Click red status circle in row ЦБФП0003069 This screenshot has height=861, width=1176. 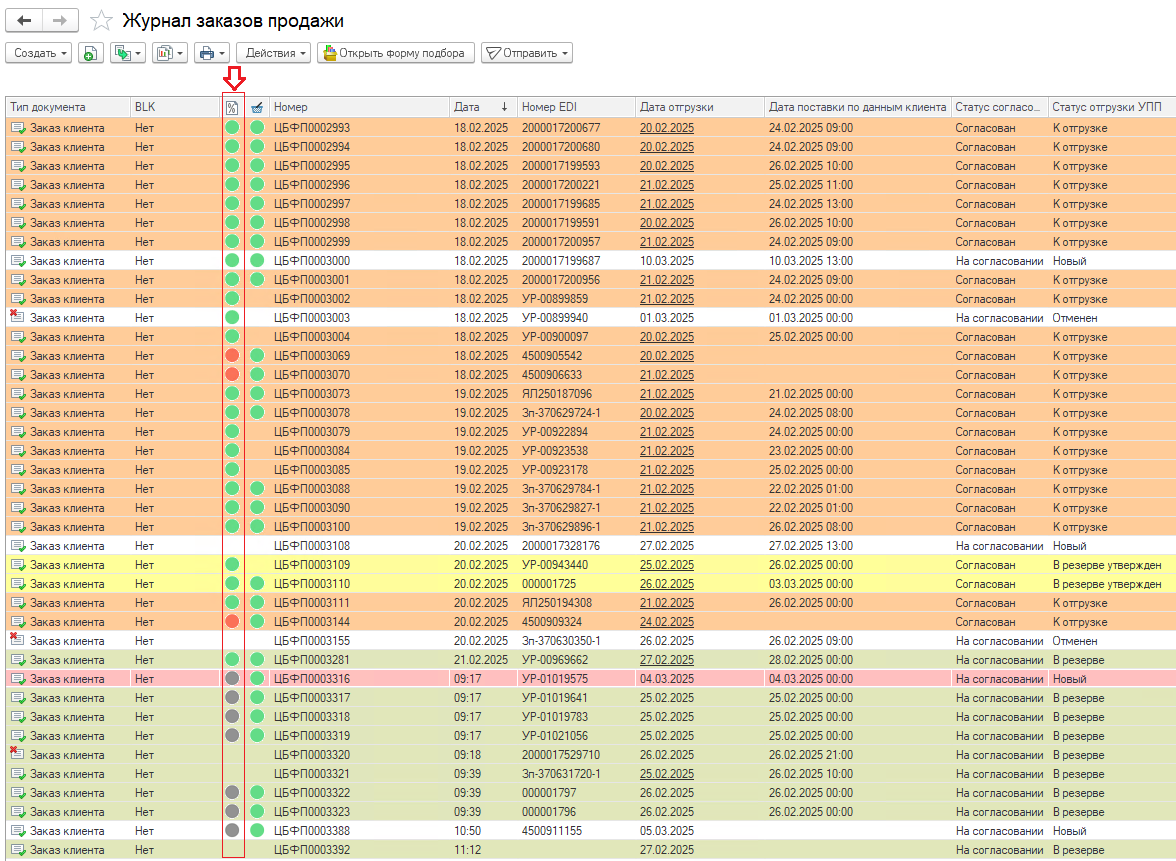click(232, 356)
